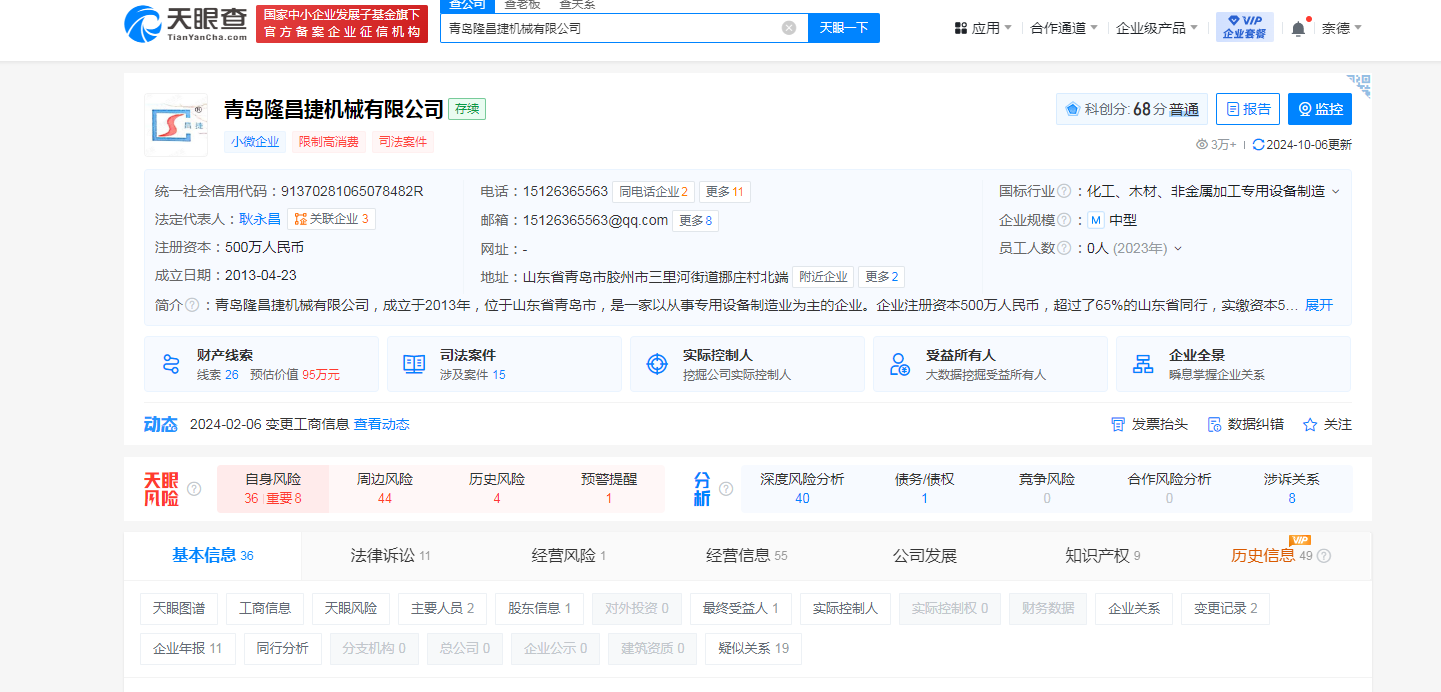1441x692 pixels.
Task: Click the QR code icon on company card
Action: click(1357, 86)
